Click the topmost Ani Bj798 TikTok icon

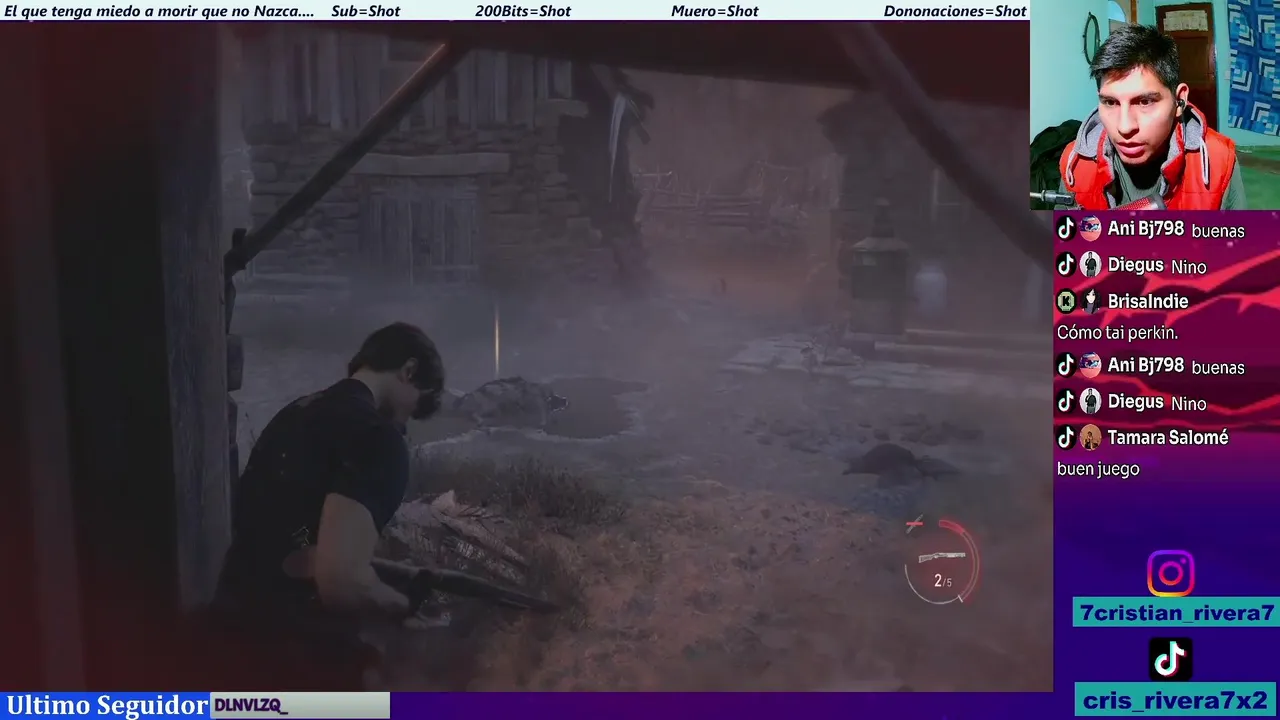click(x=1066, y=229)
